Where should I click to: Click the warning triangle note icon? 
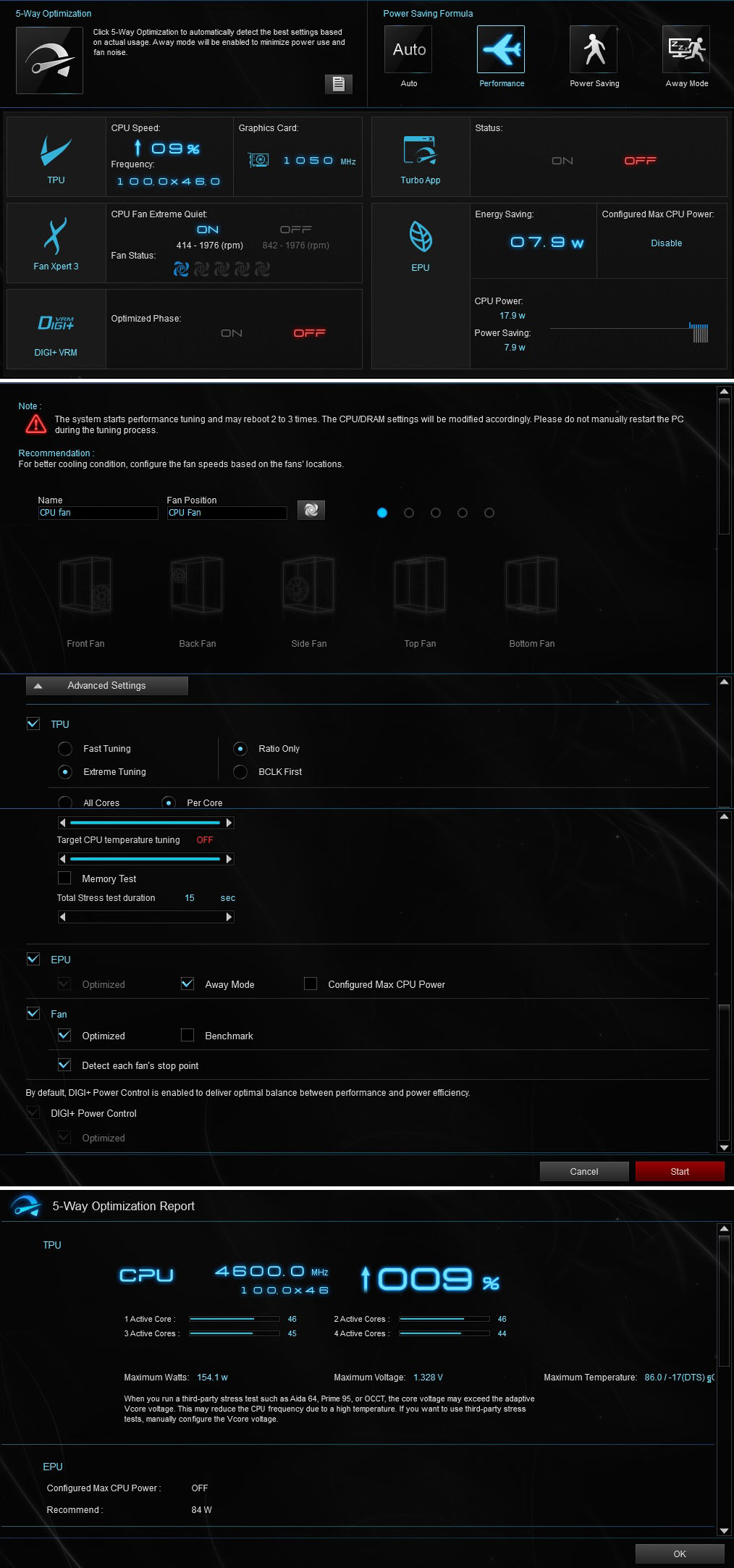coord(35,424)
